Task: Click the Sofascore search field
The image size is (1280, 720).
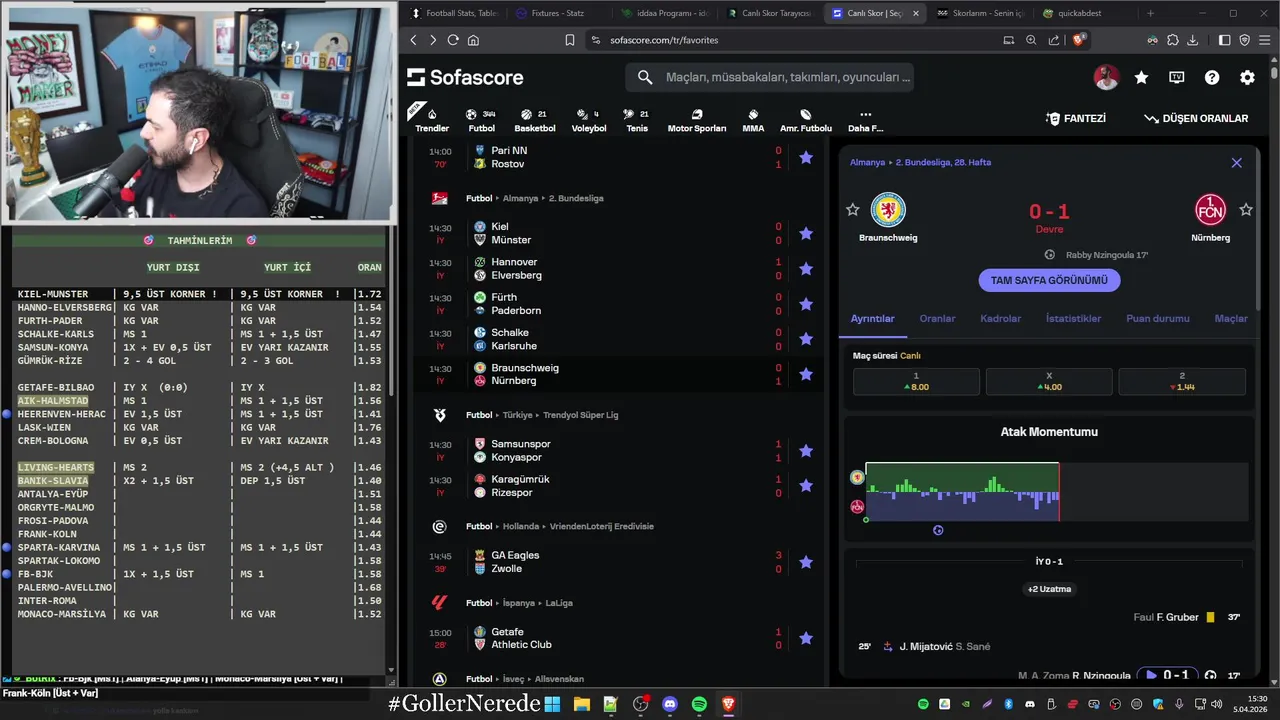Action: click(x=769, y=77)
